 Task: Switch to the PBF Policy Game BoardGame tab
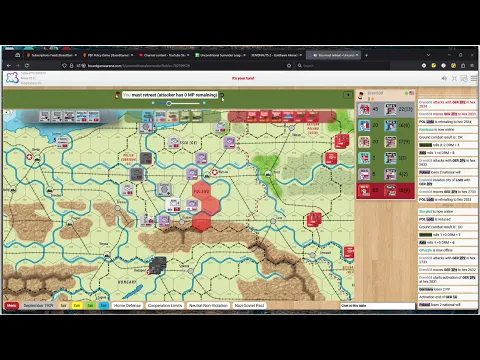pos(107,55)
